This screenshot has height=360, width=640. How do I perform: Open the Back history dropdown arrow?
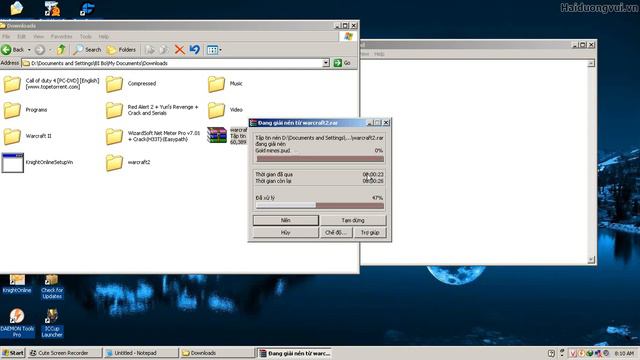point(29,50)
